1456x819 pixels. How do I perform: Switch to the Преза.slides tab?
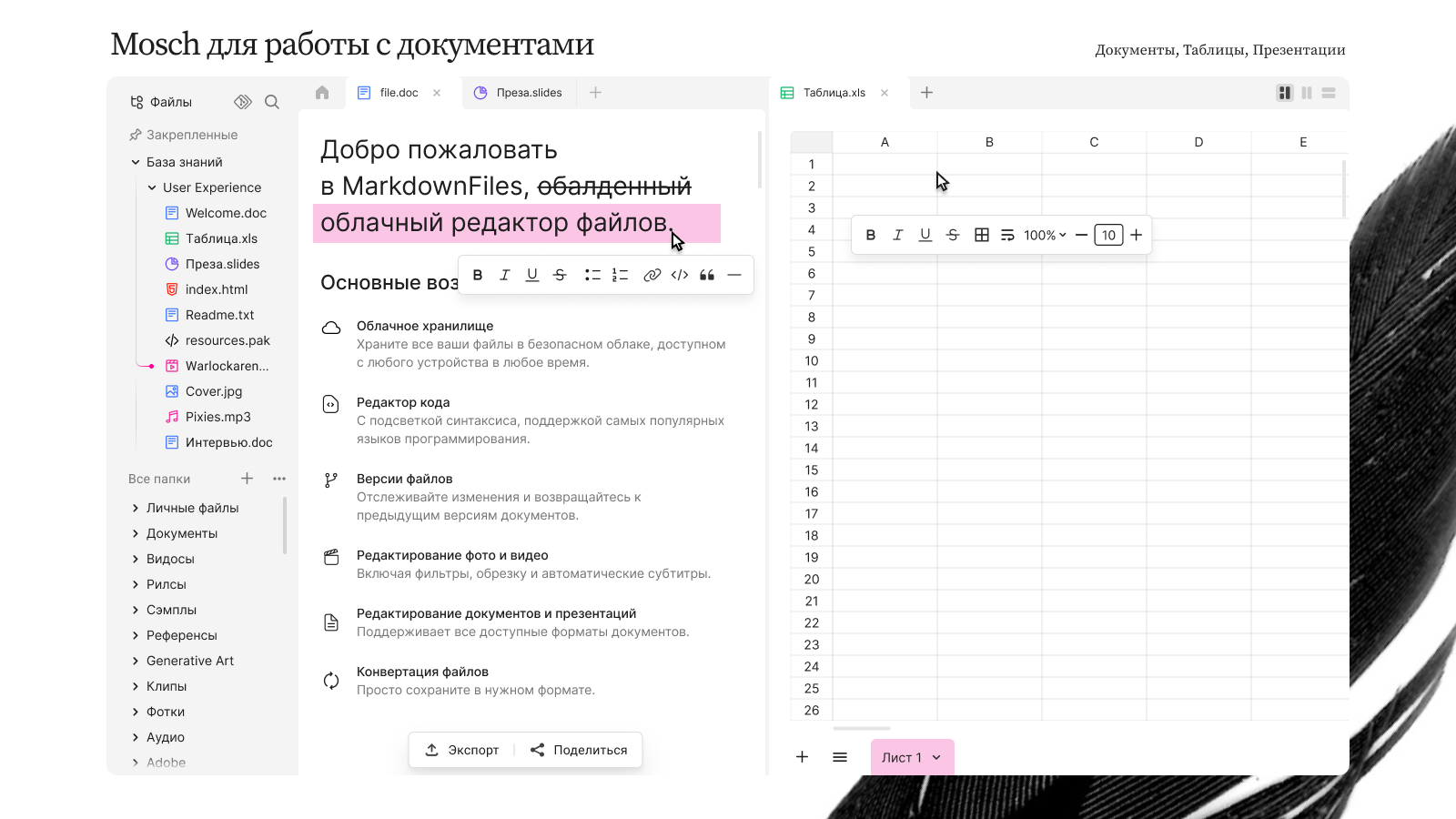[519, 93]
